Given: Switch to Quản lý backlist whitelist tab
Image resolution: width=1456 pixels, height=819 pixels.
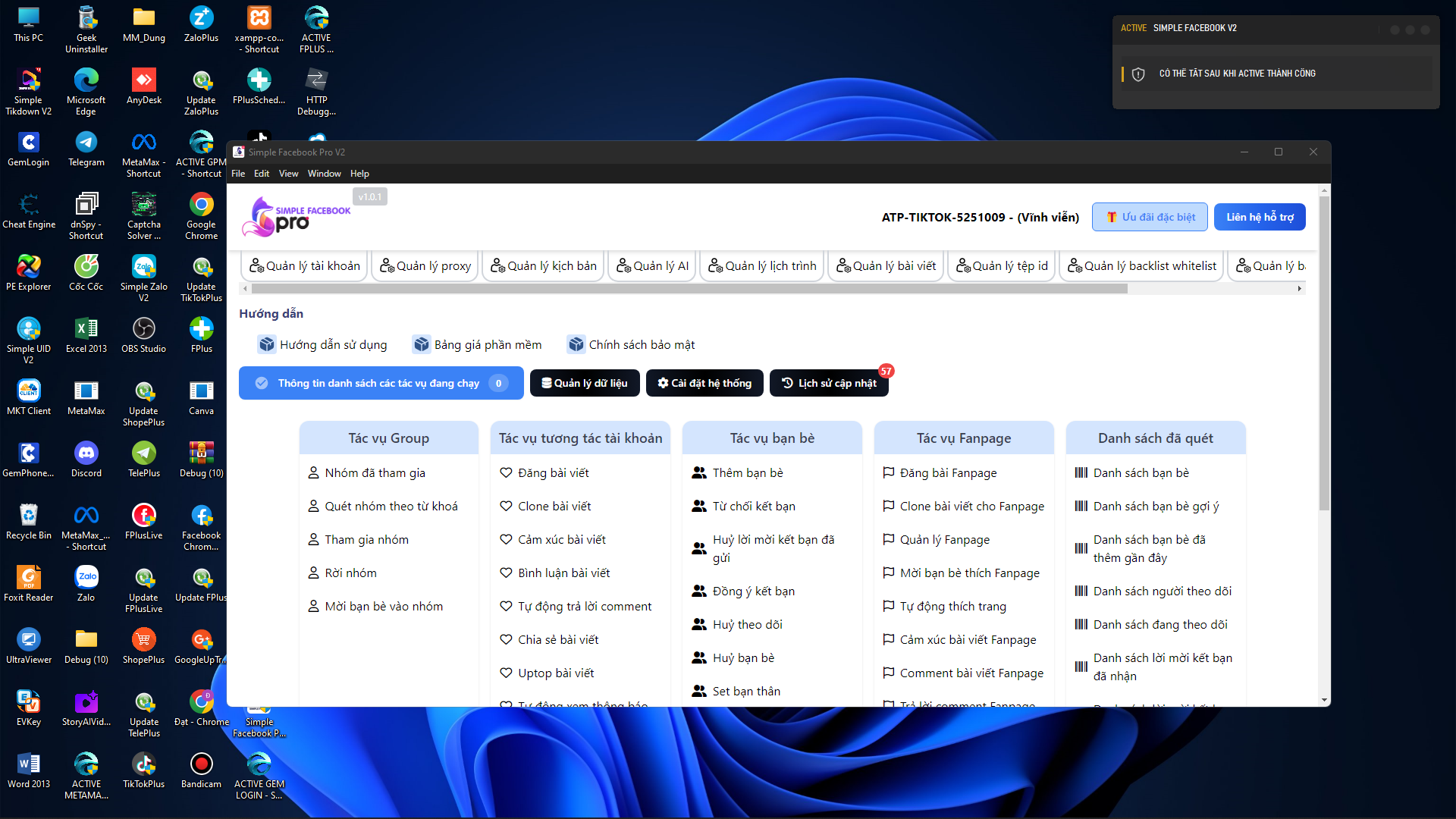Looking at the screenshot, I should [1142, 266].
